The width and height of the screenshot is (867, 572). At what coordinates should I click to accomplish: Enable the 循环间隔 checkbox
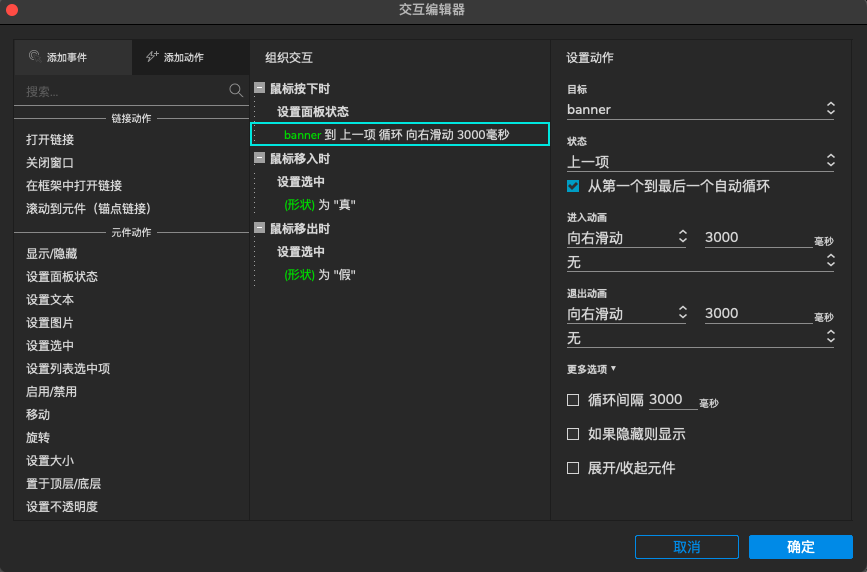pos(573,400)
